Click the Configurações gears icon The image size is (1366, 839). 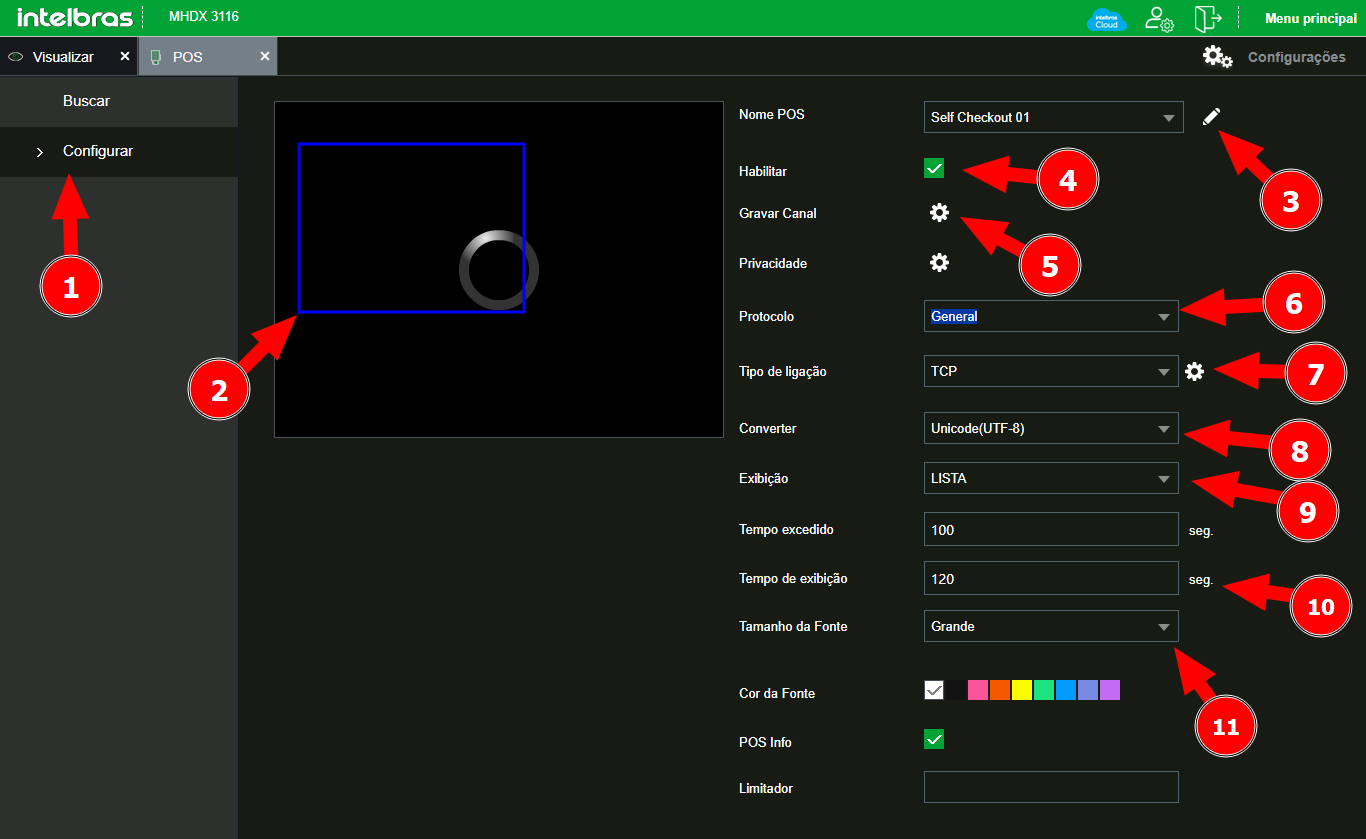(x=1217, y=57)
